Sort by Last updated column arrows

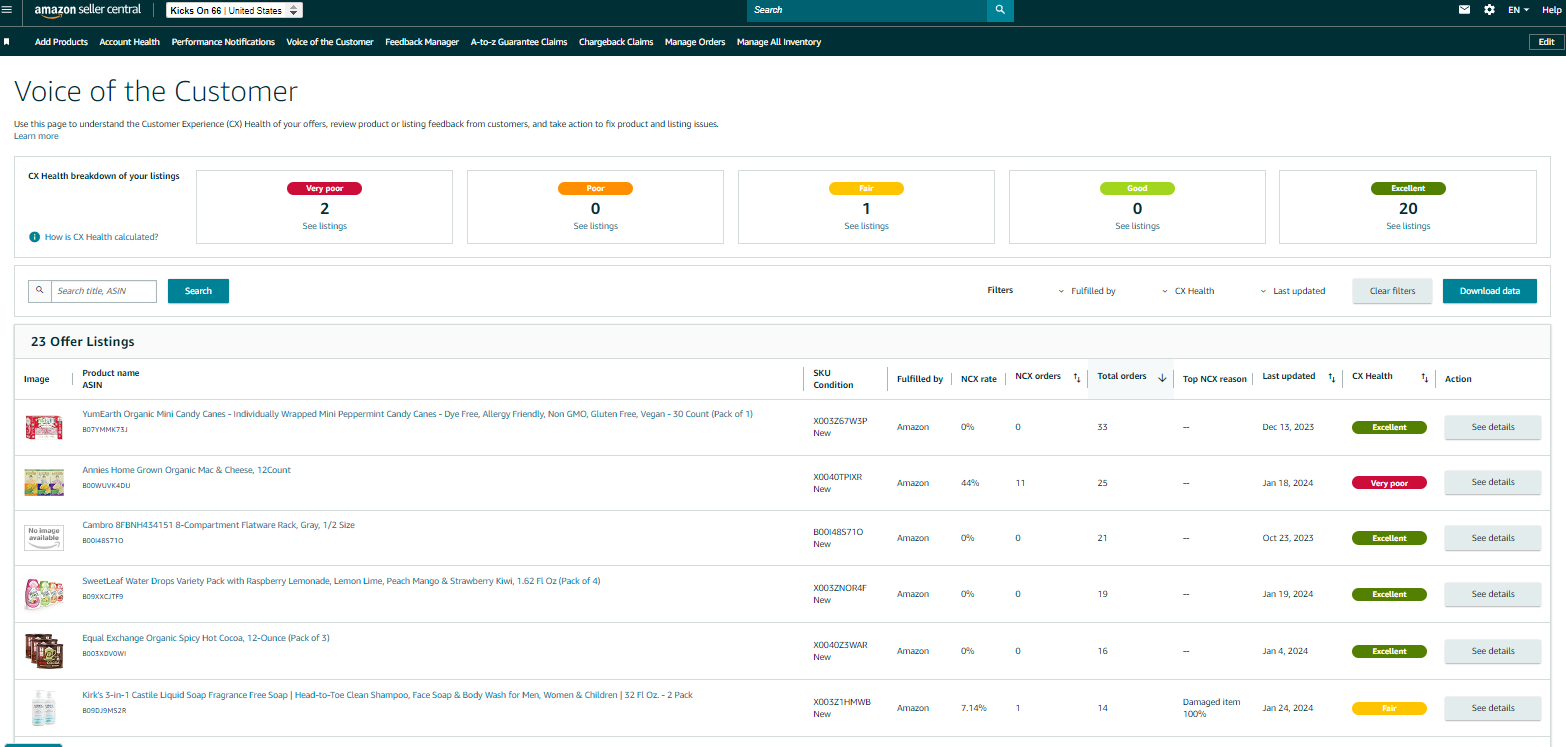tap(1332, 378)
